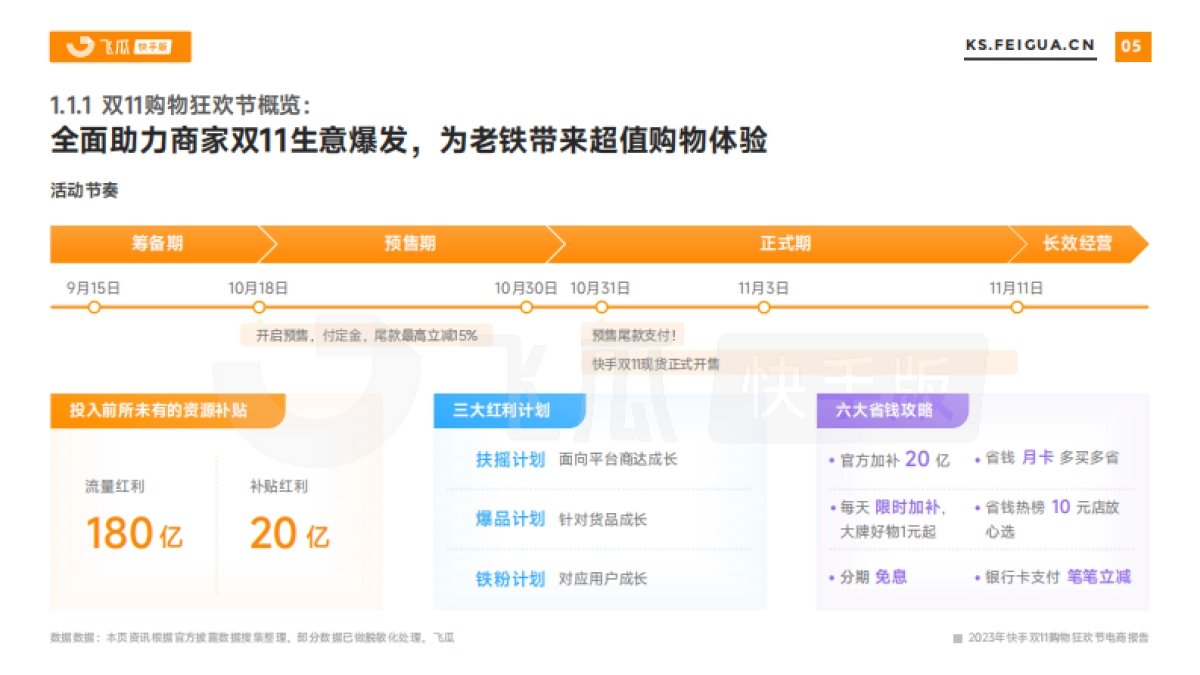Image resolution: width=1200 pixels, height=675 pixels.
Task: Expand the 开启预售 annotation box
Action: click(x=363, y=336)
